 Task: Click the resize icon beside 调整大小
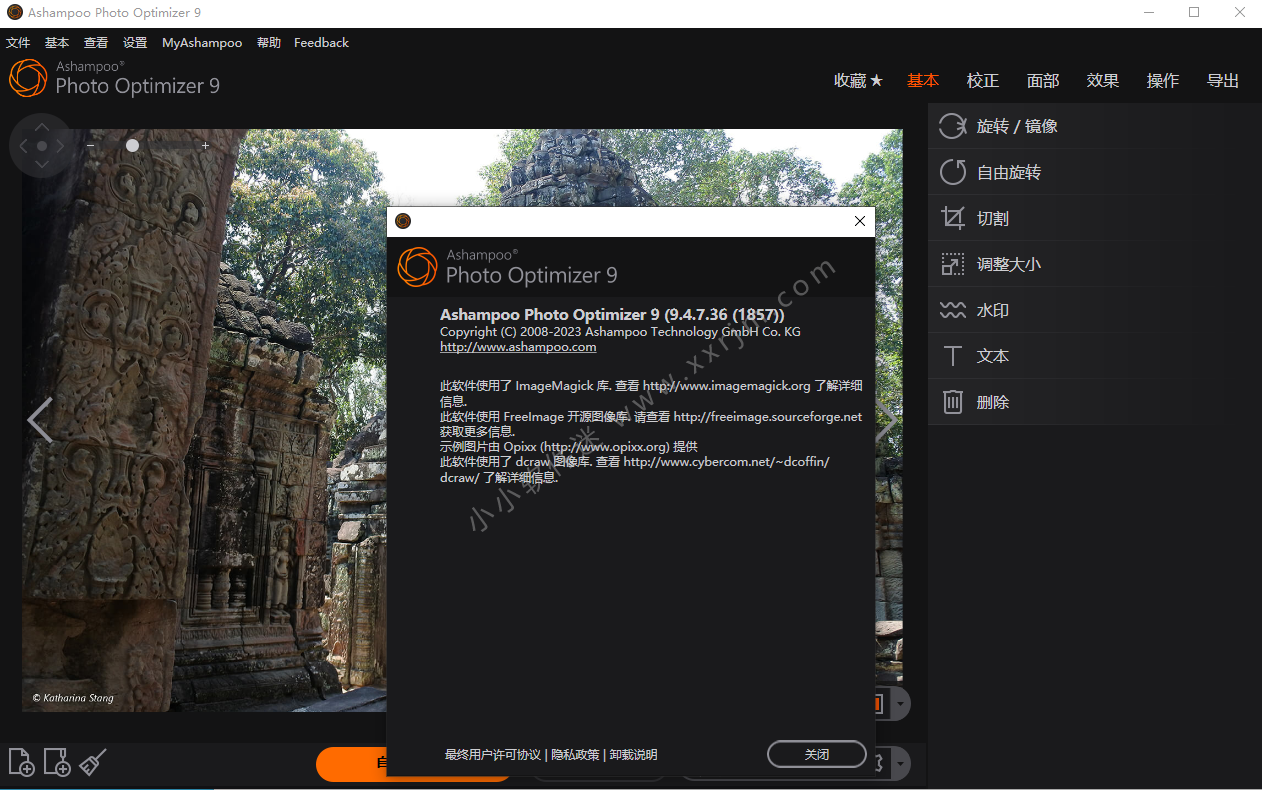pos(952,264)
